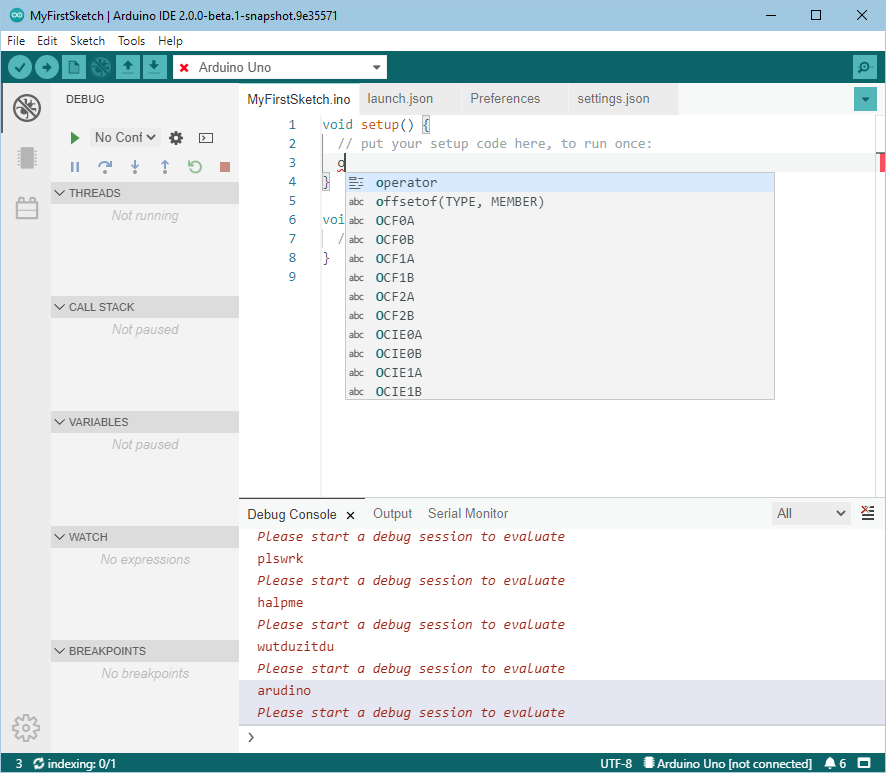886x773 pixels.
Task: Click the wutduzitdu console entry
Action: (296, 646)
